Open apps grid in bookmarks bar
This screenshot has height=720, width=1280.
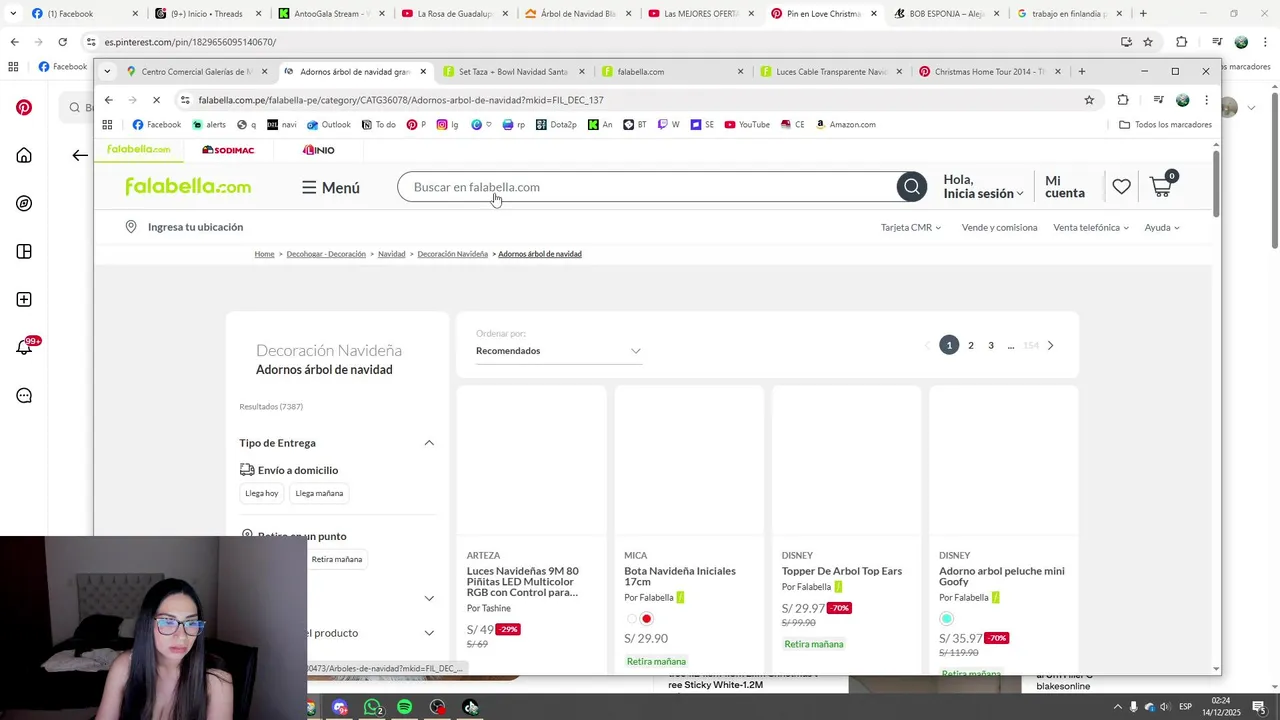pos(108,125)
